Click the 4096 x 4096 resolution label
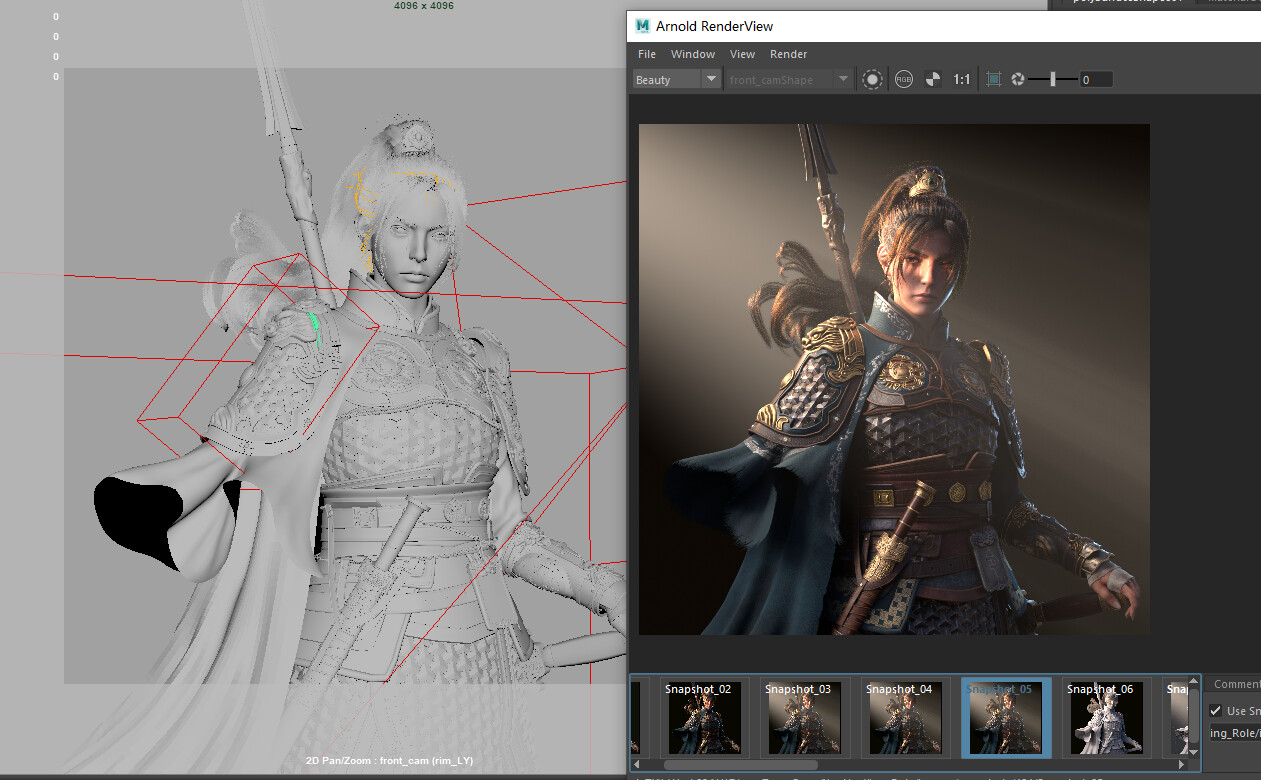Screen dimensions: 1261x780 pyautogui.click(x=424, y=5)
